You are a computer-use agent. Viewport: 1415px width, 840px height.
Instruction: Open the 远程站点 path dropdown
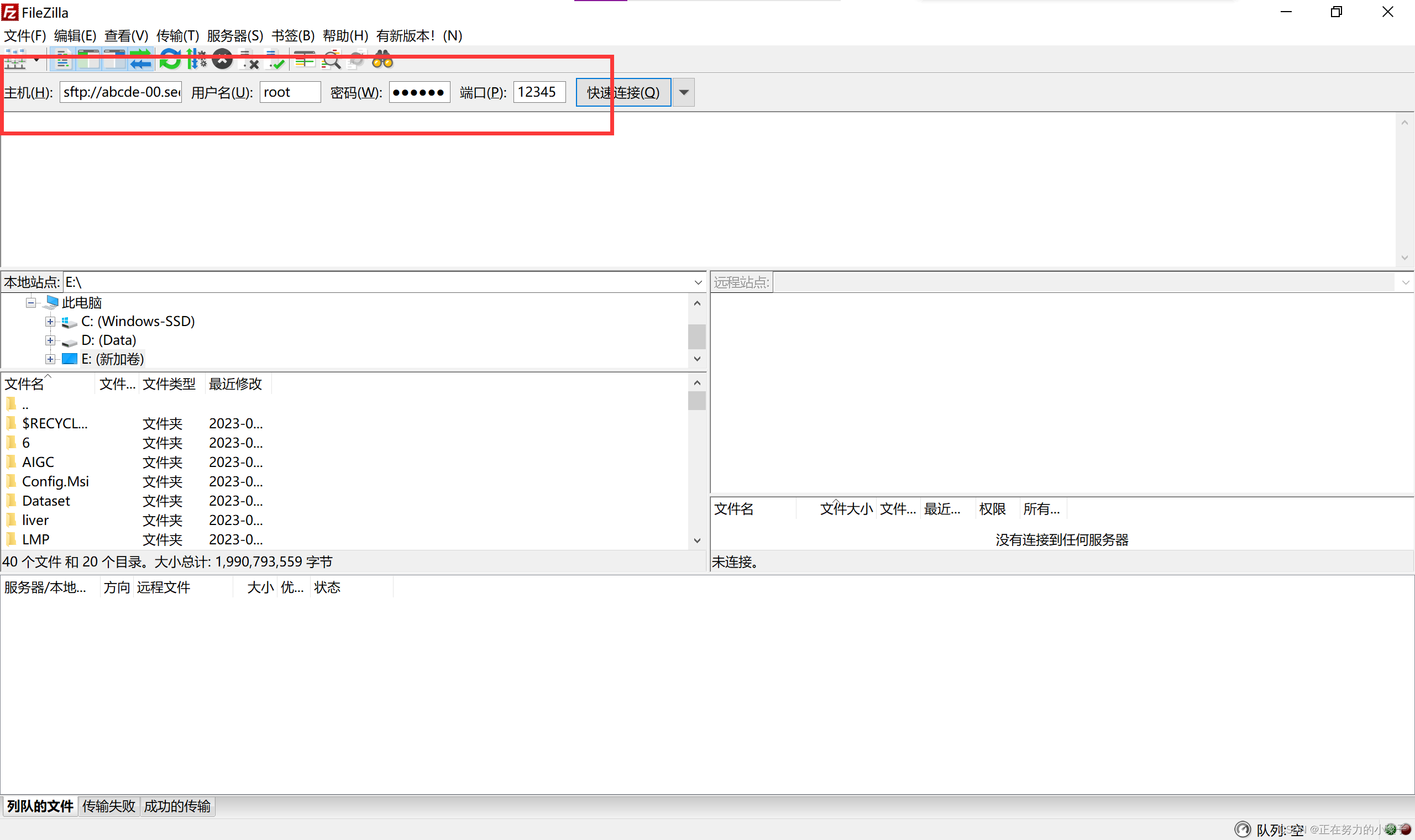click(1406, 282)
